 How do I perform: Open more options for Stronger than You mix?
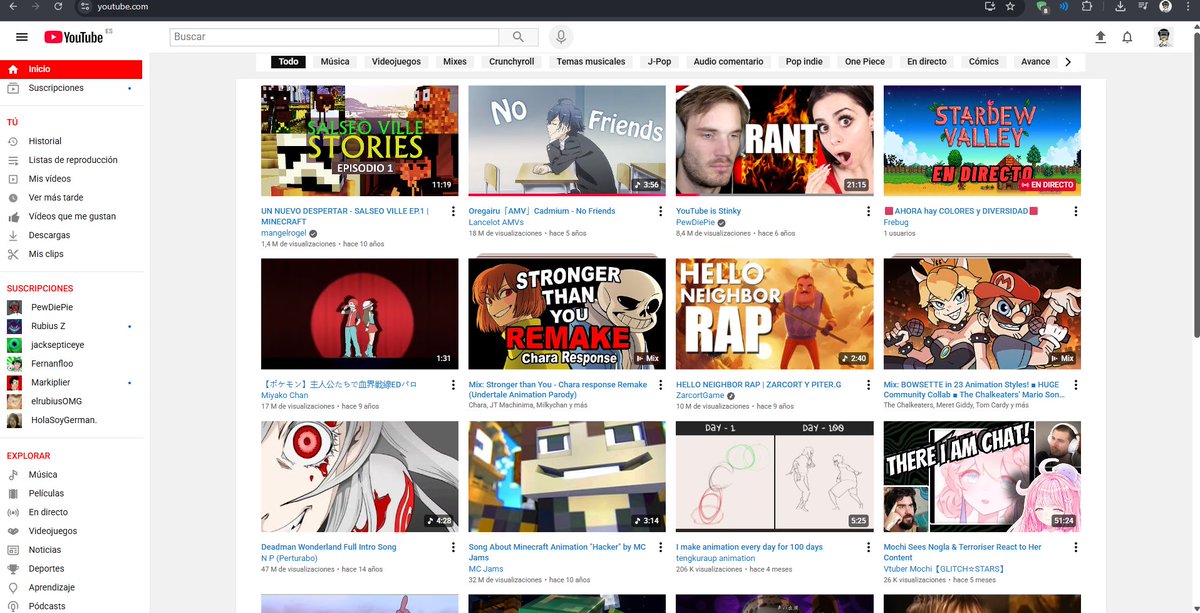coord(660,385)
